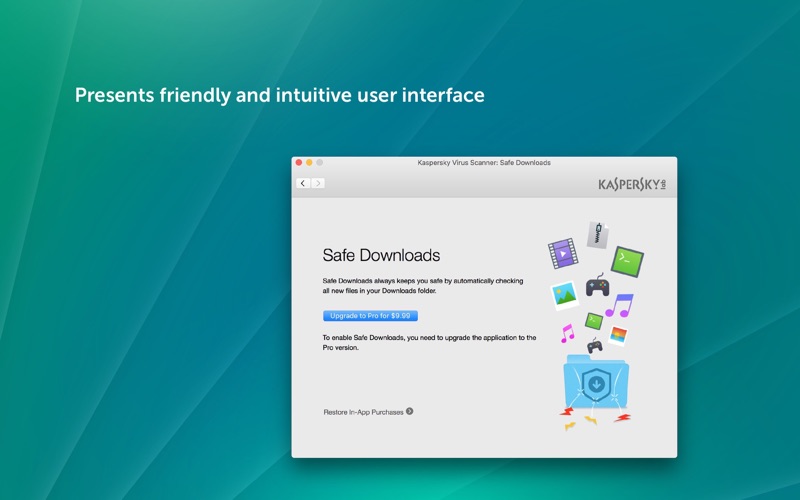Click the Kaspersky Lab logo
Viewport: 800px width, 500px height.
632,184
